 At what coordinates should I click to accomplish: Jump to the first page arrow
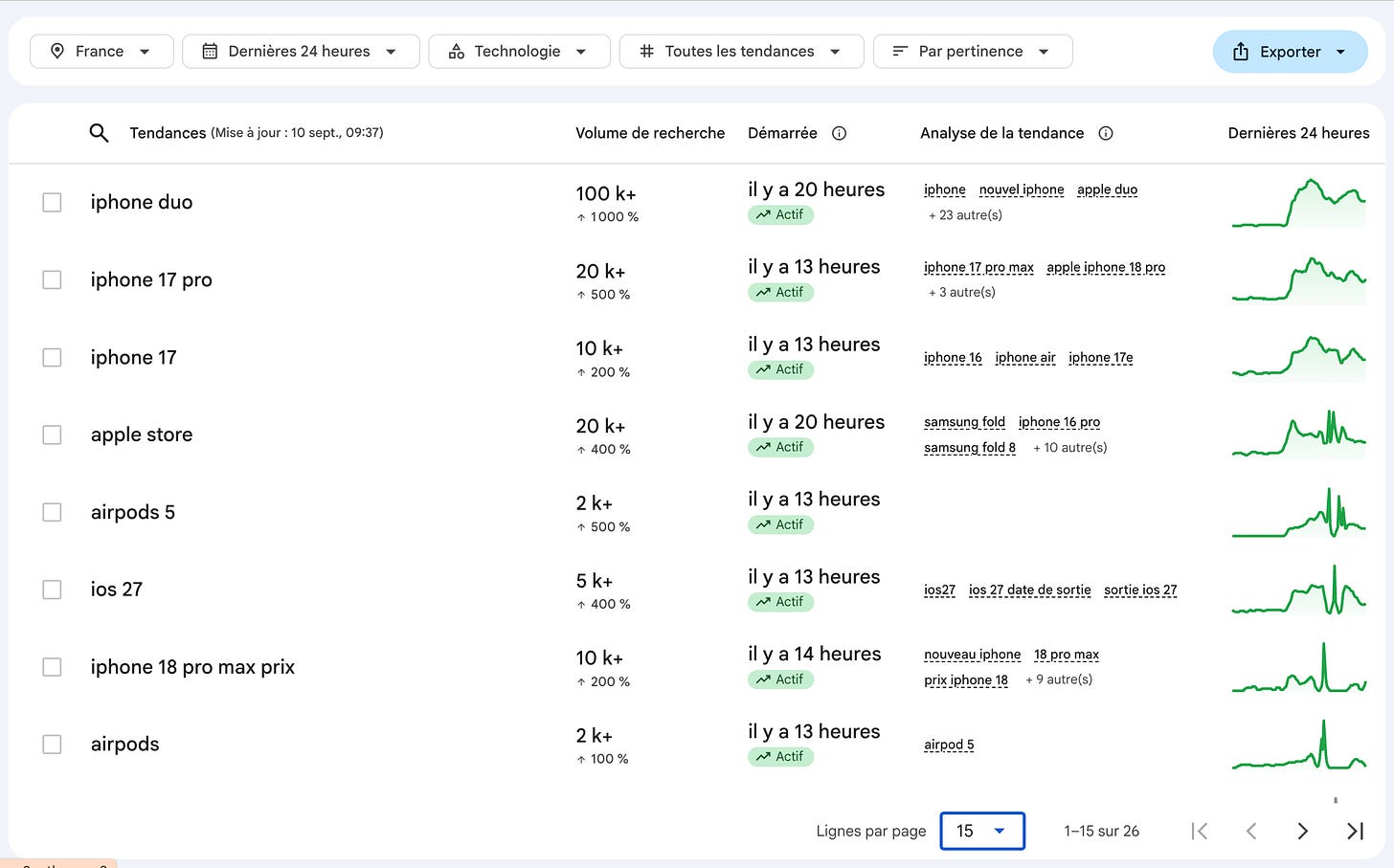pos(1199,831)
